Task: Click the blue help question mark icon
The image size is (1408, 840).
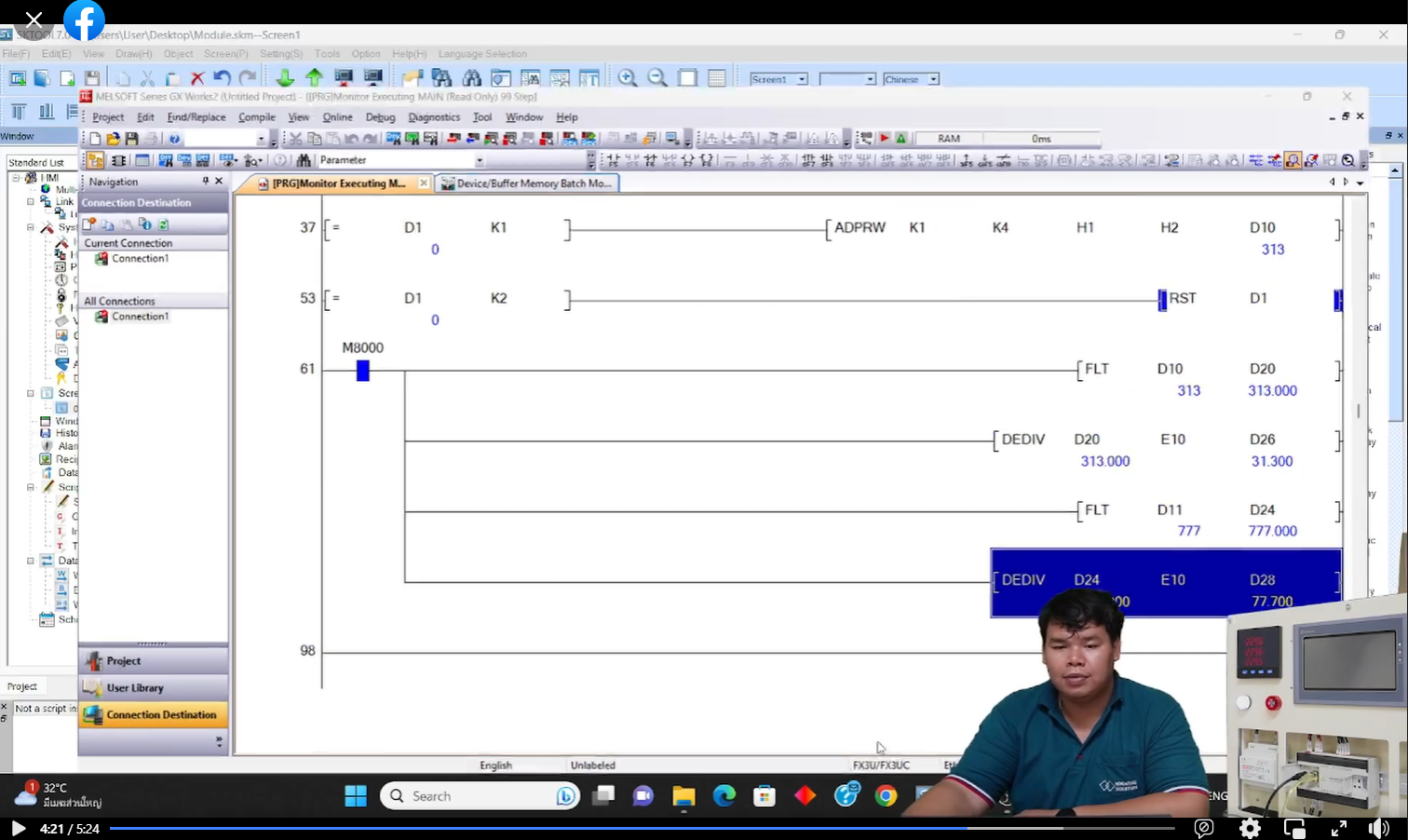Action: point(174,139)
